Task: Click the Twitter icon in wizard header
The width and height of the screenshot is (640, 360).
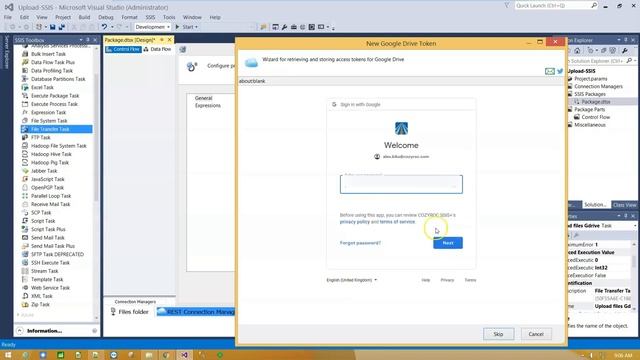Action: click(x=560, y=71)
